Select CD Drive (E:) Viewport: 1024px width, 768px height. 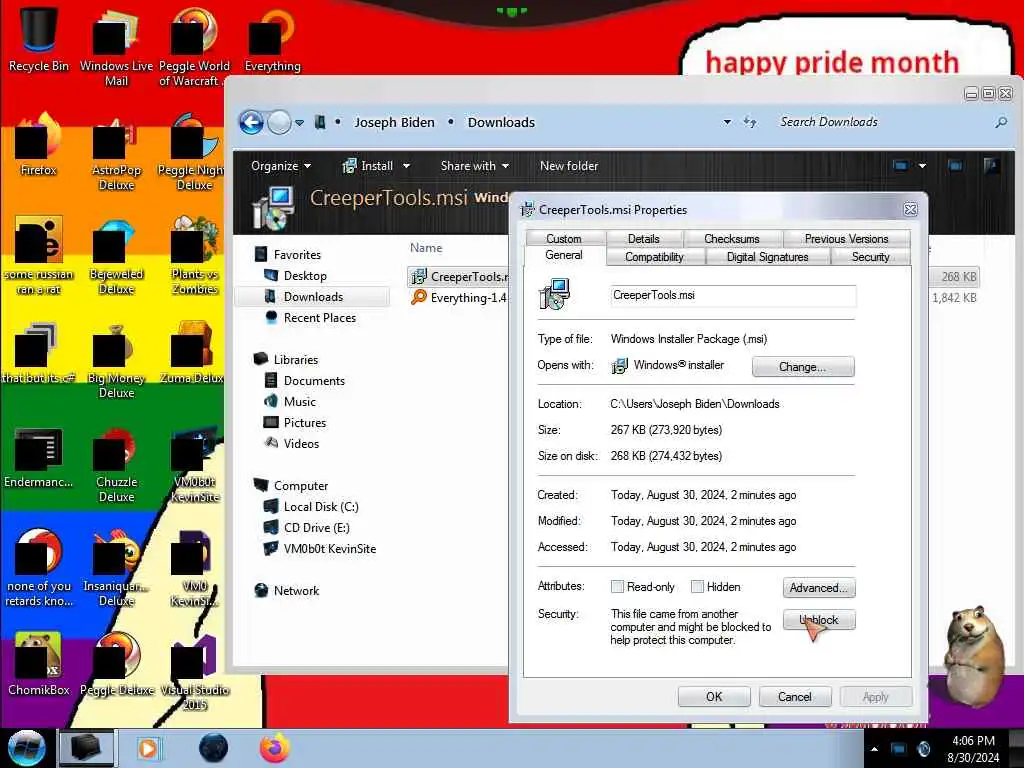(316, 527)
